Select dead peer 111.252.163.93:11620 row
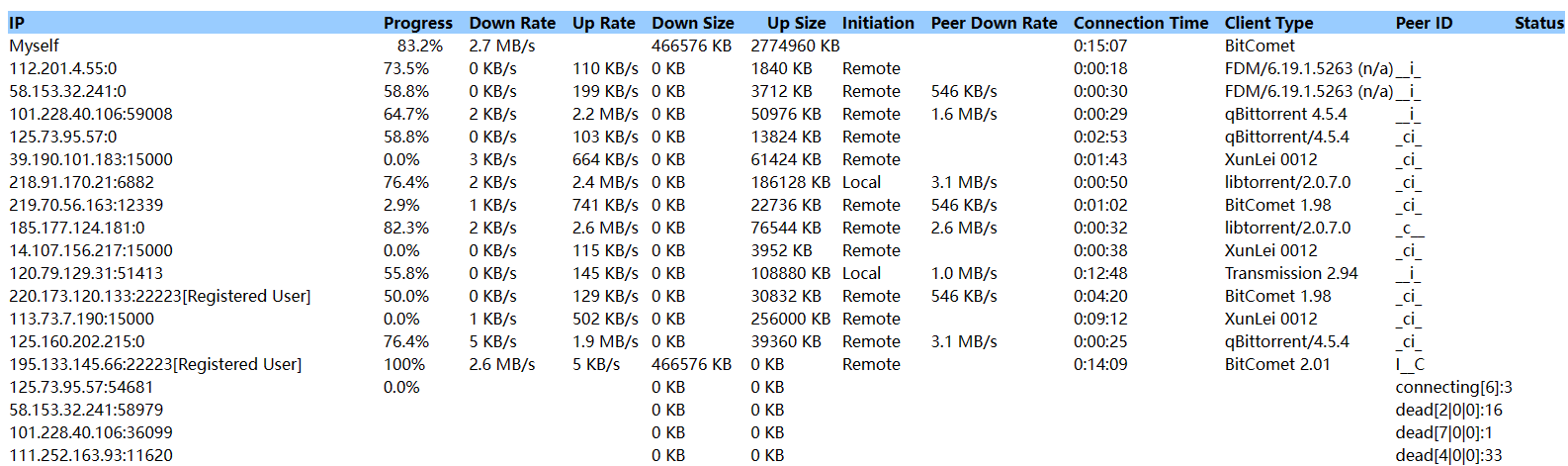The width and height of the screenshot is (1568, 466). [x=91, y=455]
